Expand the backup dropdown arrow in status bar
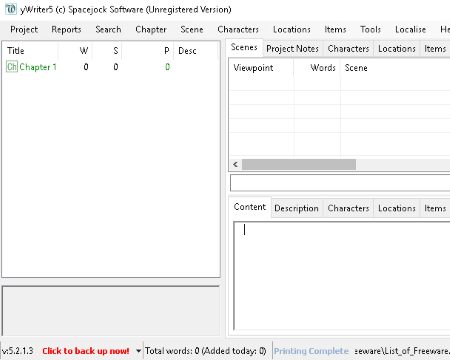 point(138,351)
